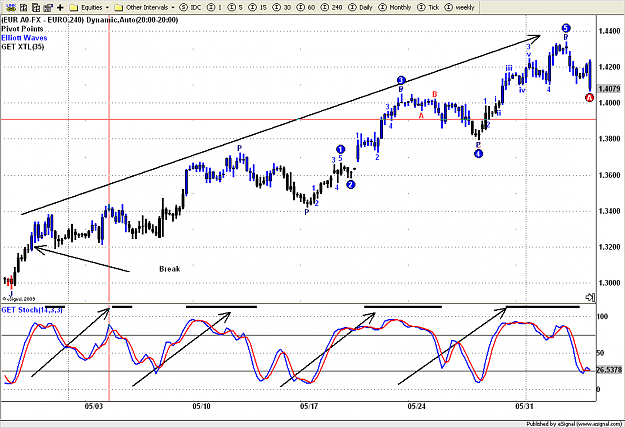Screen dimensions: 625x428
Task: Click the 05/17 date label on time axis
Action: pyautogui.click(x=309, y=406)
